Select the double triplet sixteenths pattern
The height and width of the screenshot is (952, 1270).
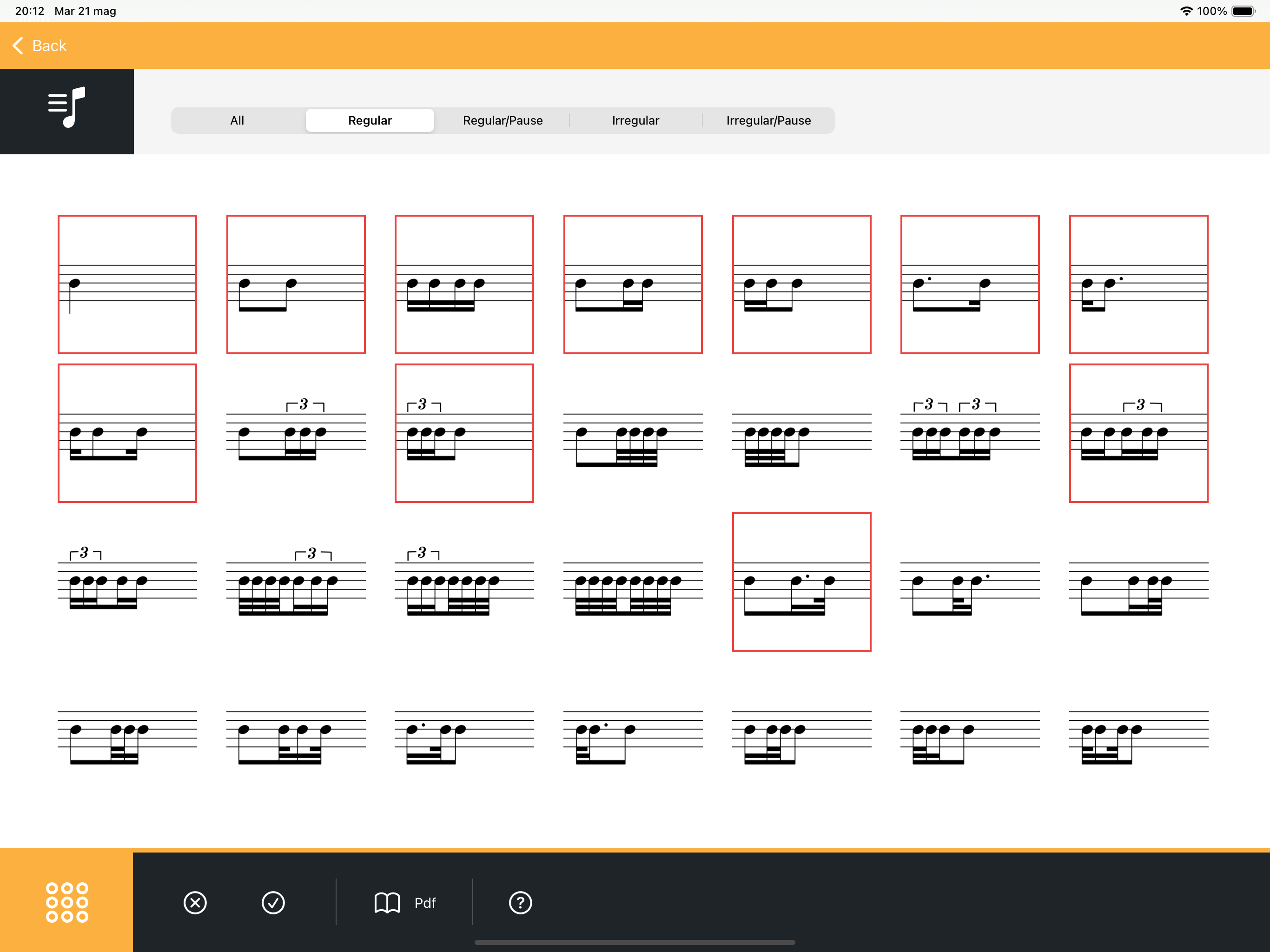(x=970, y=434)
